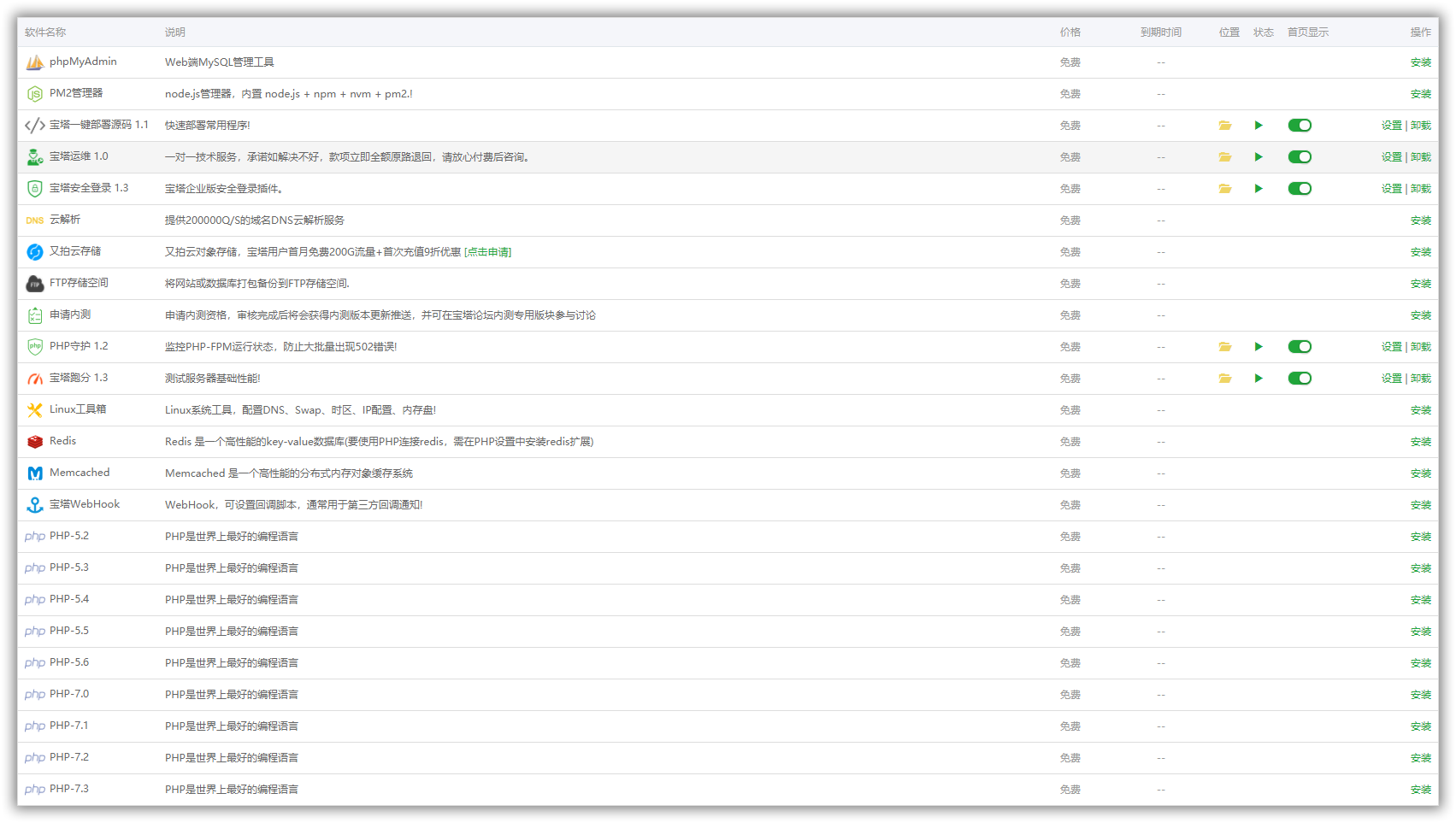Click the PHP-7.0 php logo icon

coord(35,695)
